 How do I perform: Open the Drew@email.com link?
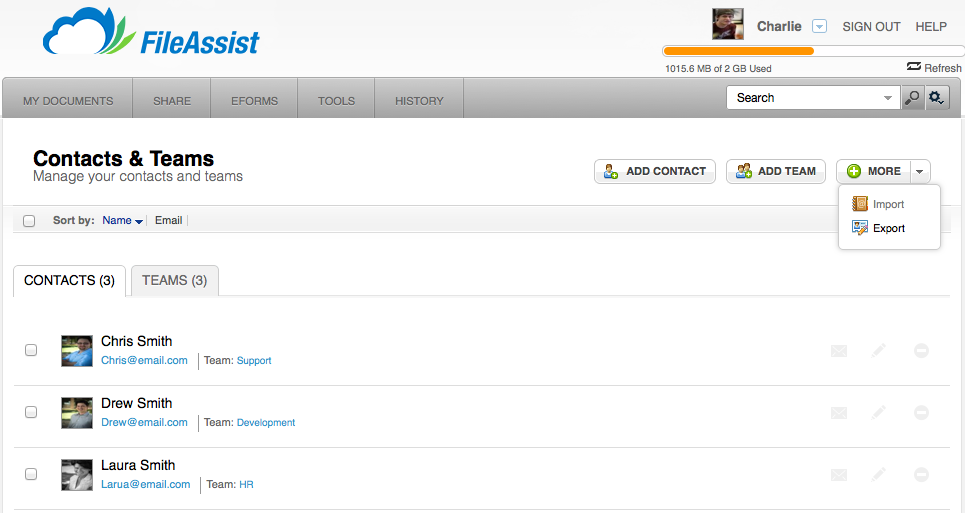click(145, 423)
